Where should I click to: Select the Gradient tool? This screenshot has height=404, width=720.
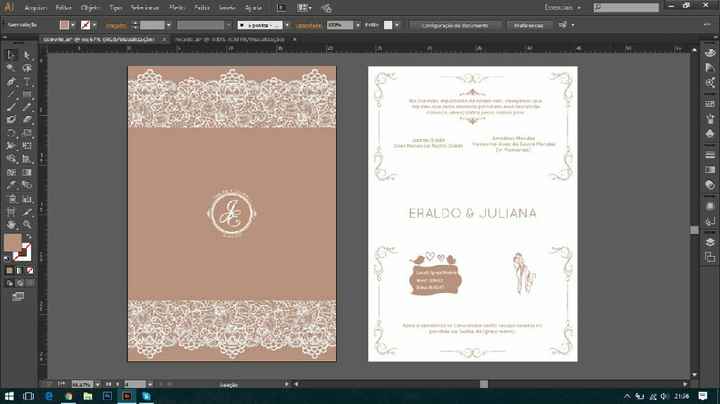click(27, 173)
